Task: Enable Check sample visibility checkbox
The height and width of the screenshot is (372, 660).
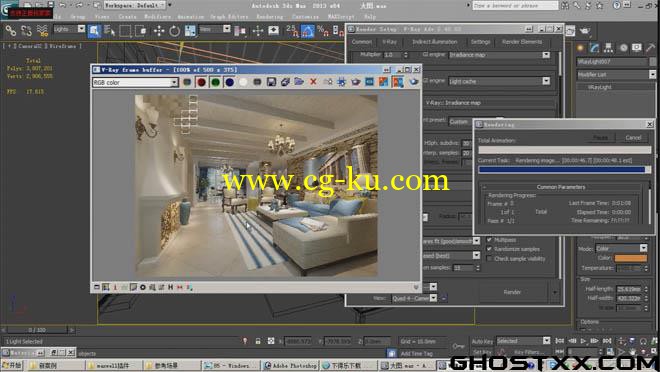Action: (489, 258)
